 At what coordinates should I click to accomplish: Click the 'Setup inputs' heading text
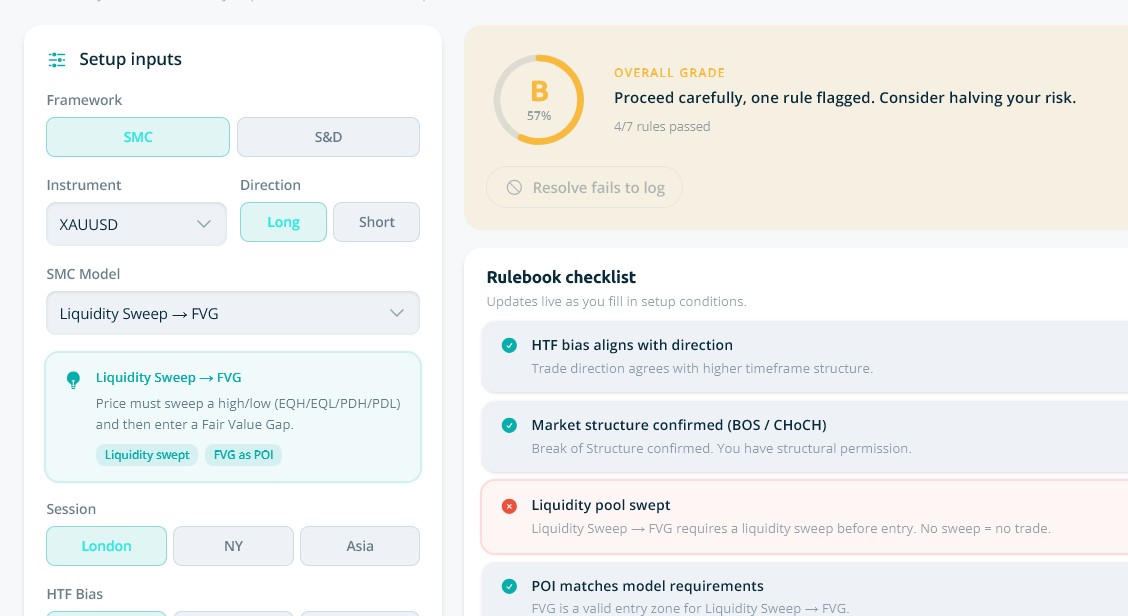130,59
